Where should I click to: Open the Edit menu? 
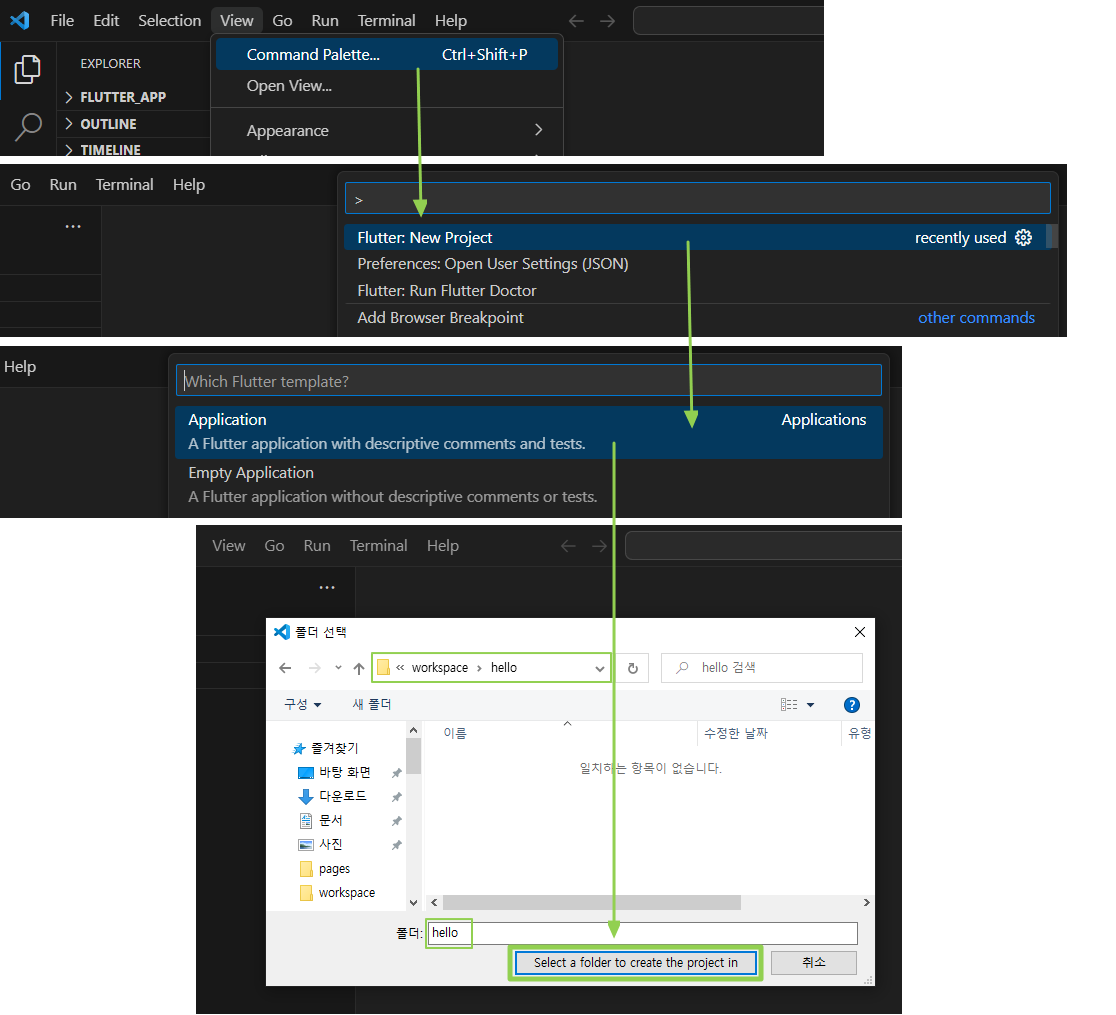[x=106, y=21]
